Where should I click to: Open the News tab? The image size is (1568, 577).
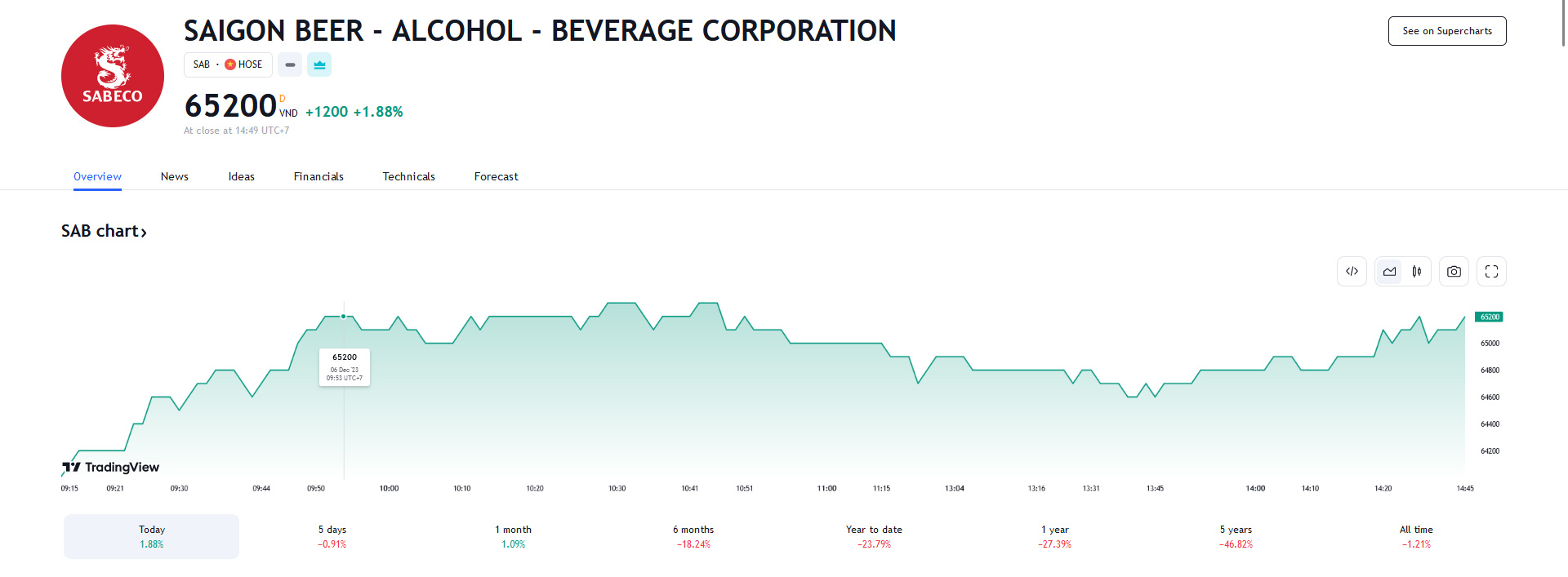(x=174, y=176)
